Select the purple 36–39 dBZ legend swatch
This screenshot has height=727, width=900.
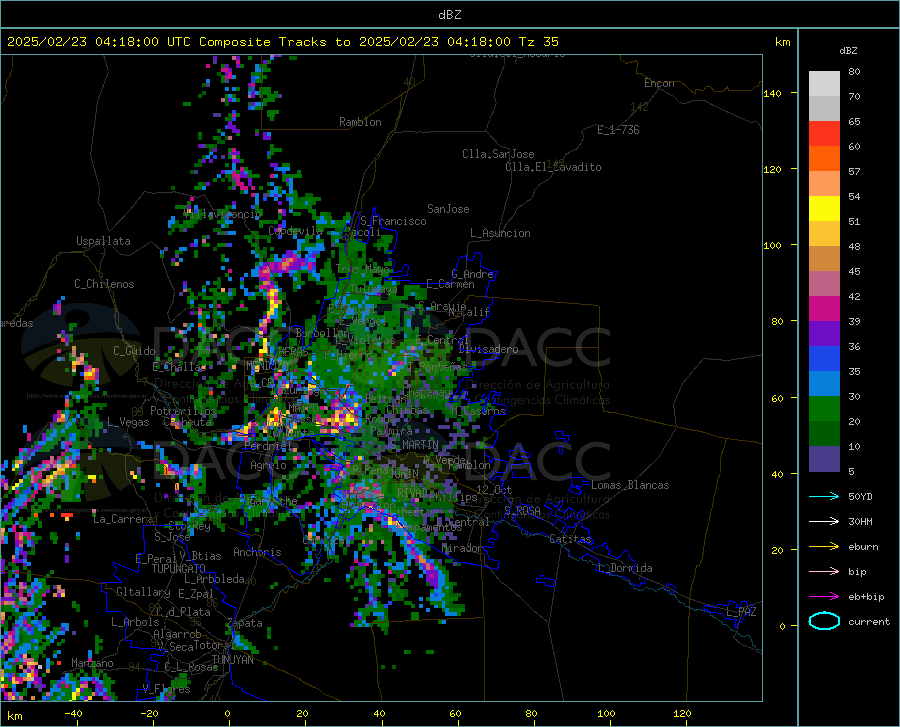coord(824,334)
